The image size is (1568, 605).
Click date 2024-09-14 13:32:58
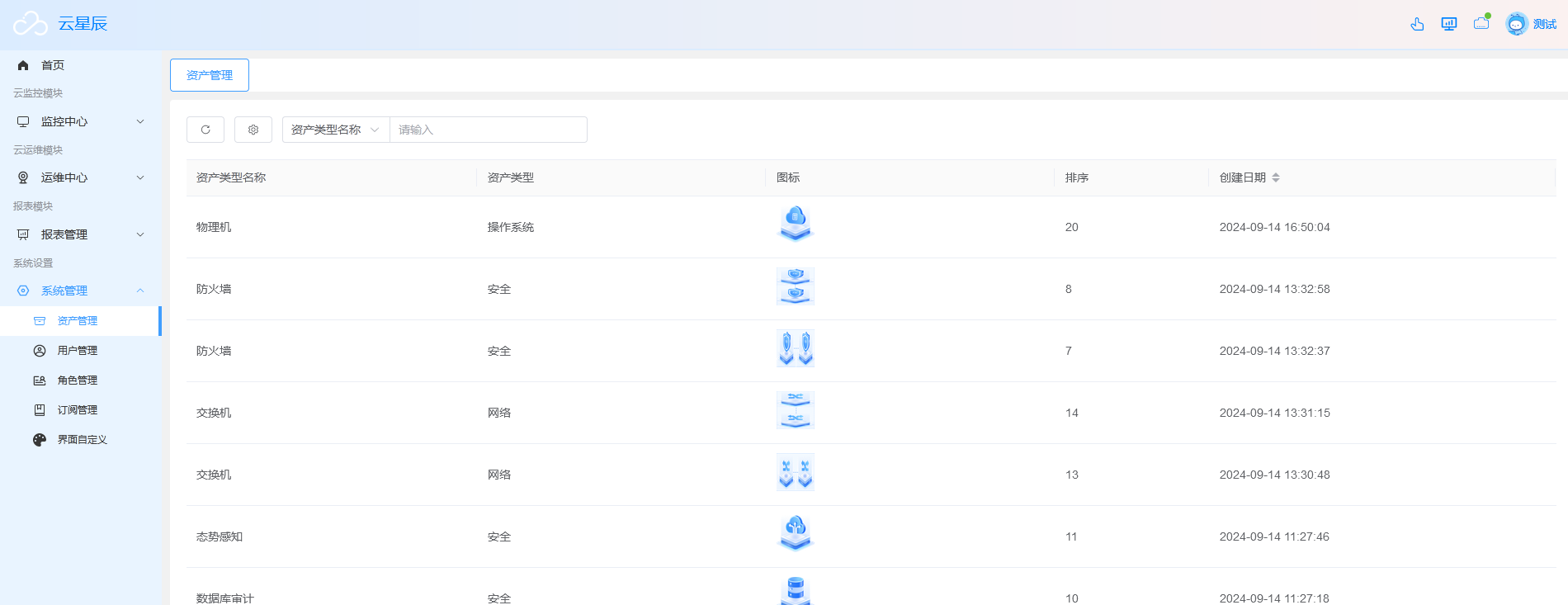pos(1275,289)
